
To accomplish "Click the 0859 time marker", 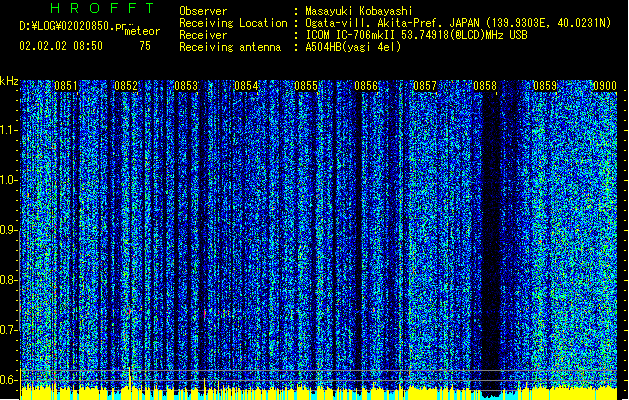I will click(545, 86).
